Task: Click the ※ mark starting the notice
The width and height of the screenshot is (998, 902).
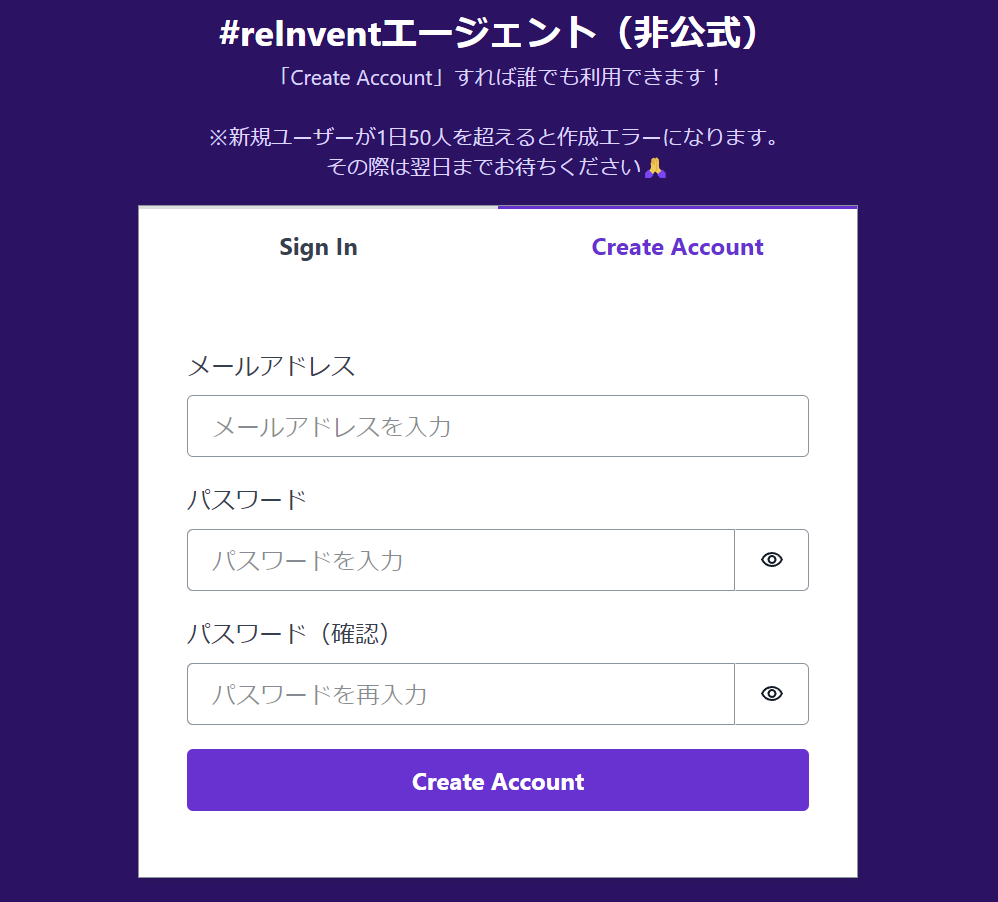Action: pos(218,137)
